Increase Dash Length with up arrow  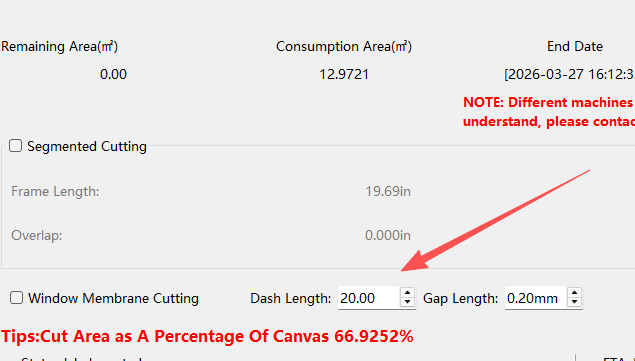[x=407, y=293]
